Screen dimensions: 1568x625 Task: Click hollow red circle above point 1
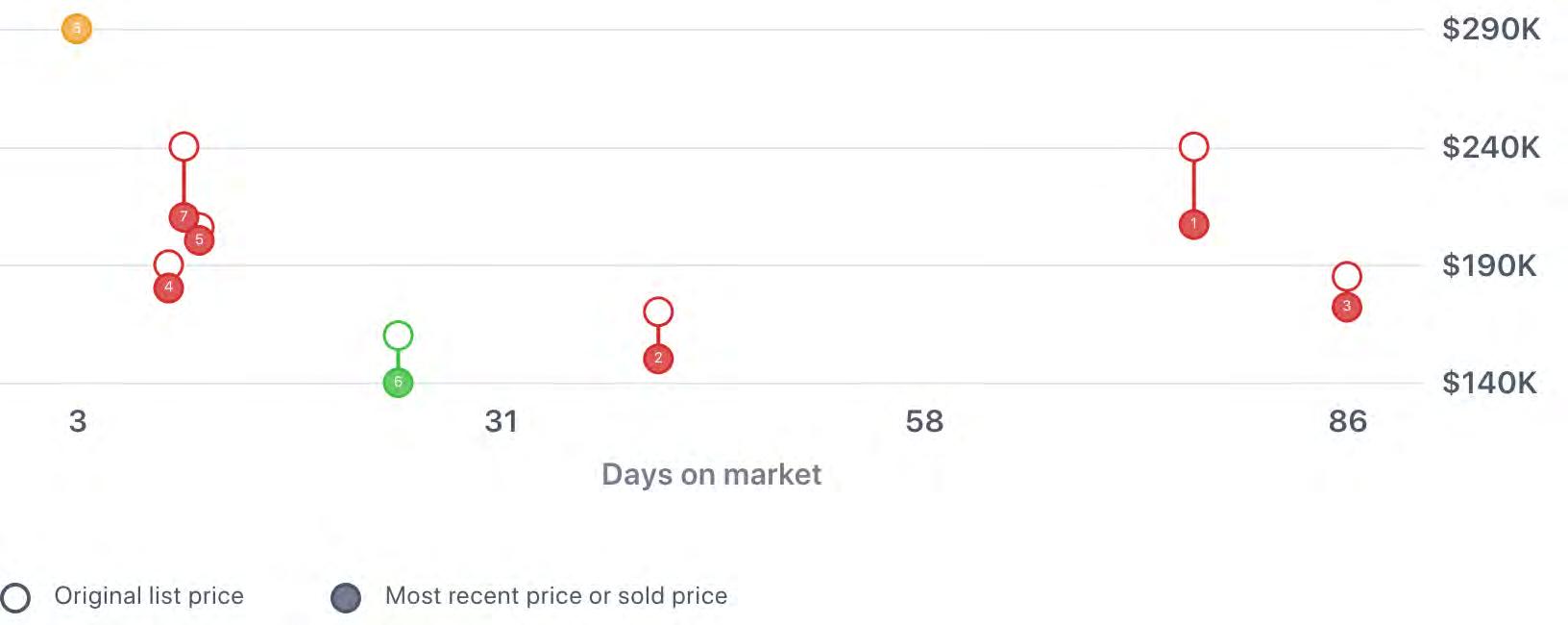click(x=1193, y=147)
